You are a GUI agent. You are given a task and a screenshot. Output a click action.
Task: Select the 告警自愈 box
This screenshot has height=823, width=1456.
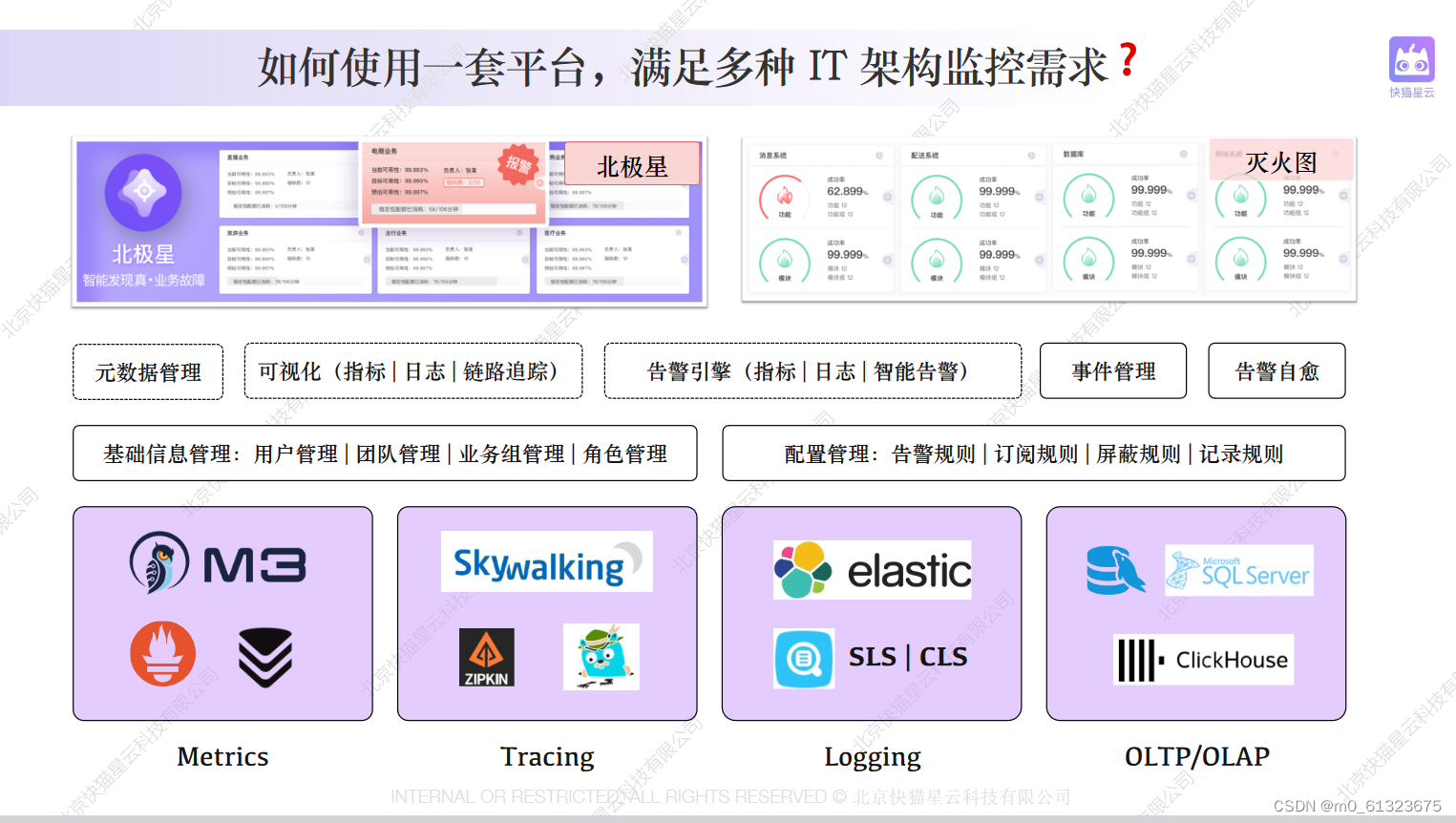[x=1277, y=370]
